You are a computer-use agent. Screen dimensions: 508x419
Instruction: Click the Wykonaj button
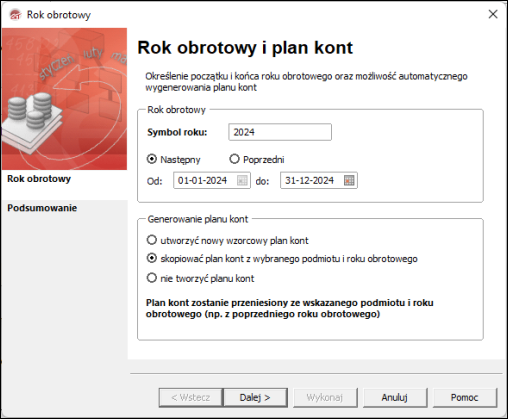point(325,398)
